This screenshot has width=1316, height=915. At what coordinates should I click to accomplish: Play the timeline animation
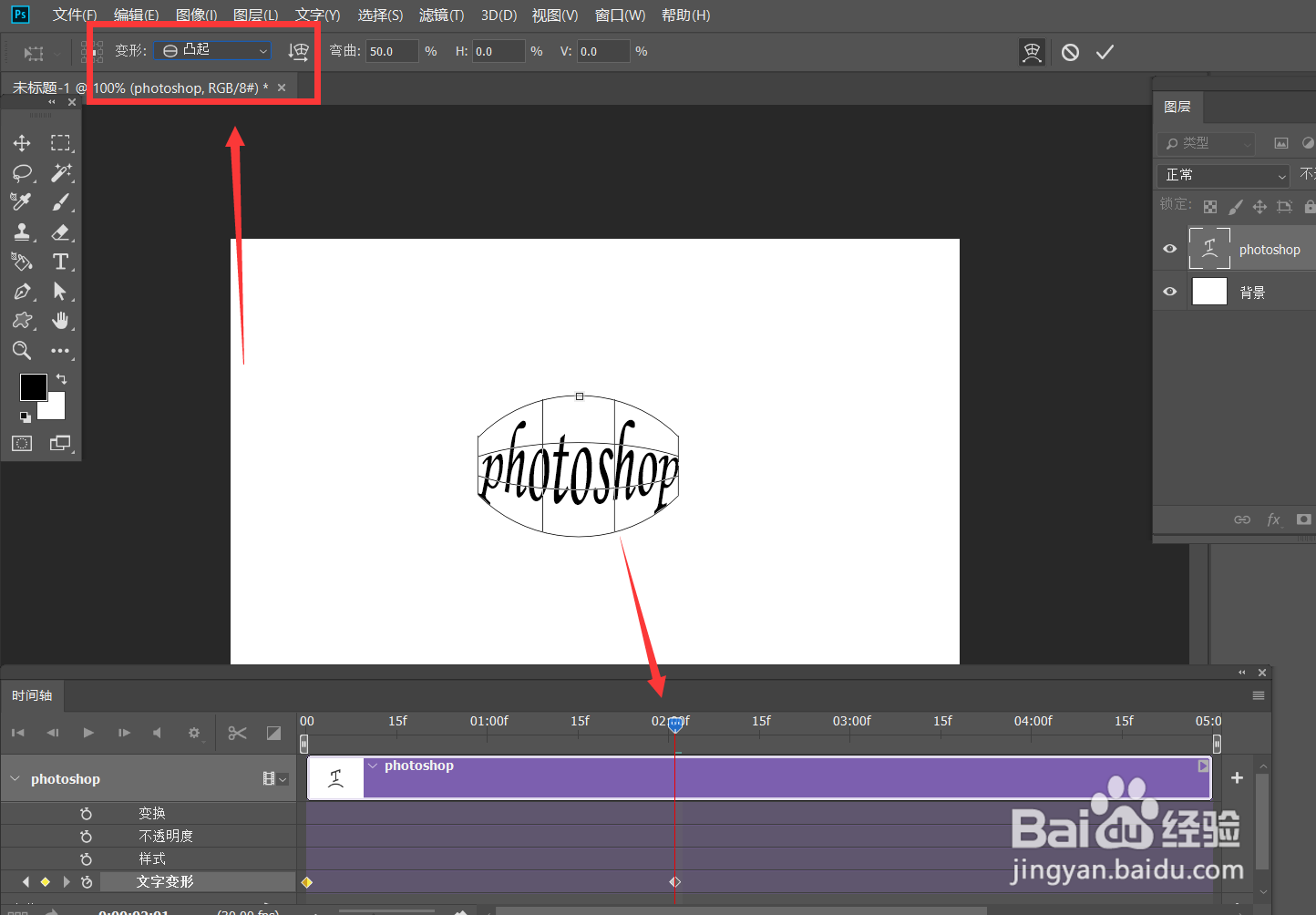click(x=88, y=732)
